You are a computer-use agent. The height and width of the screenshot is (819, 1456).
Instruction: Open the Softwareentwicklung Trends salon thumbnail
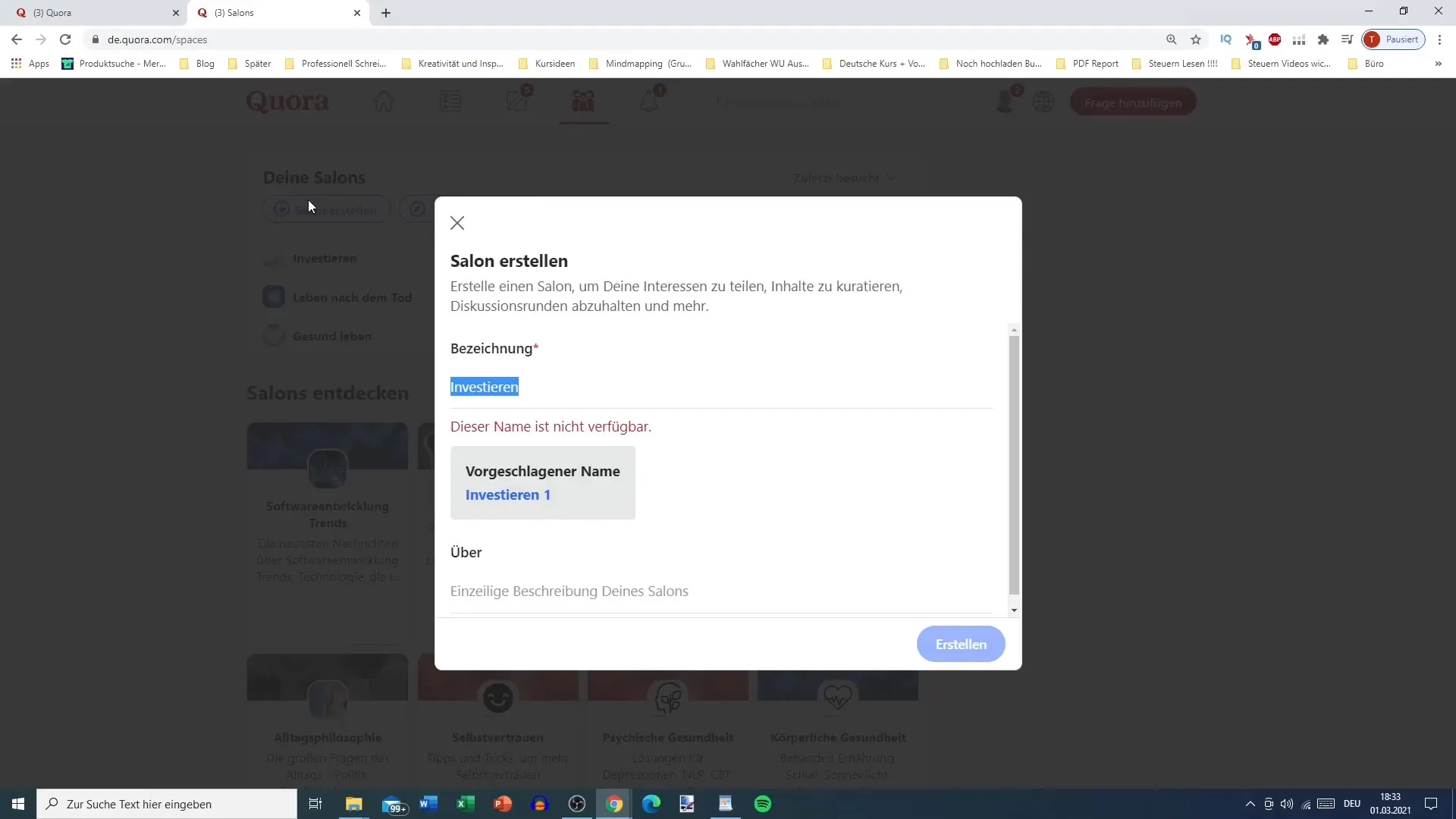pyautogui.click(x=328, y=470)
